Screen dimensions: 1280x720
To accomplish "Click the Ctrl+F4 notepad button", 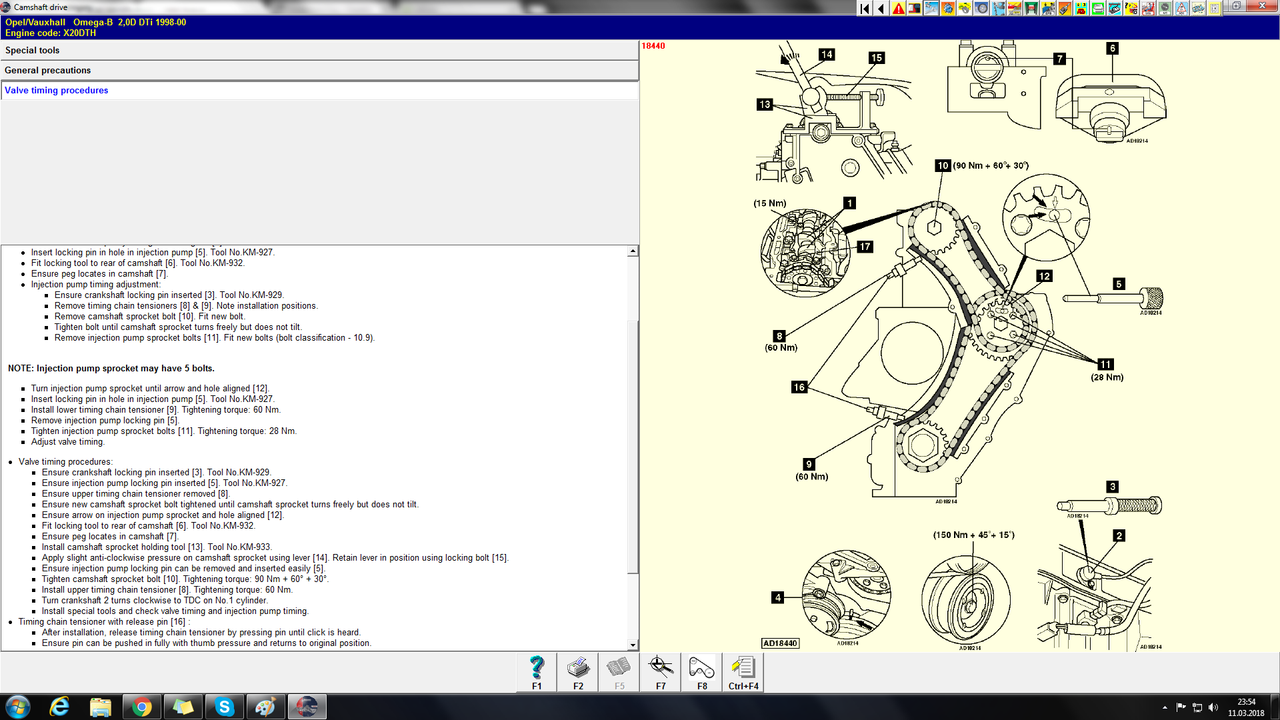I will (742, 673).
